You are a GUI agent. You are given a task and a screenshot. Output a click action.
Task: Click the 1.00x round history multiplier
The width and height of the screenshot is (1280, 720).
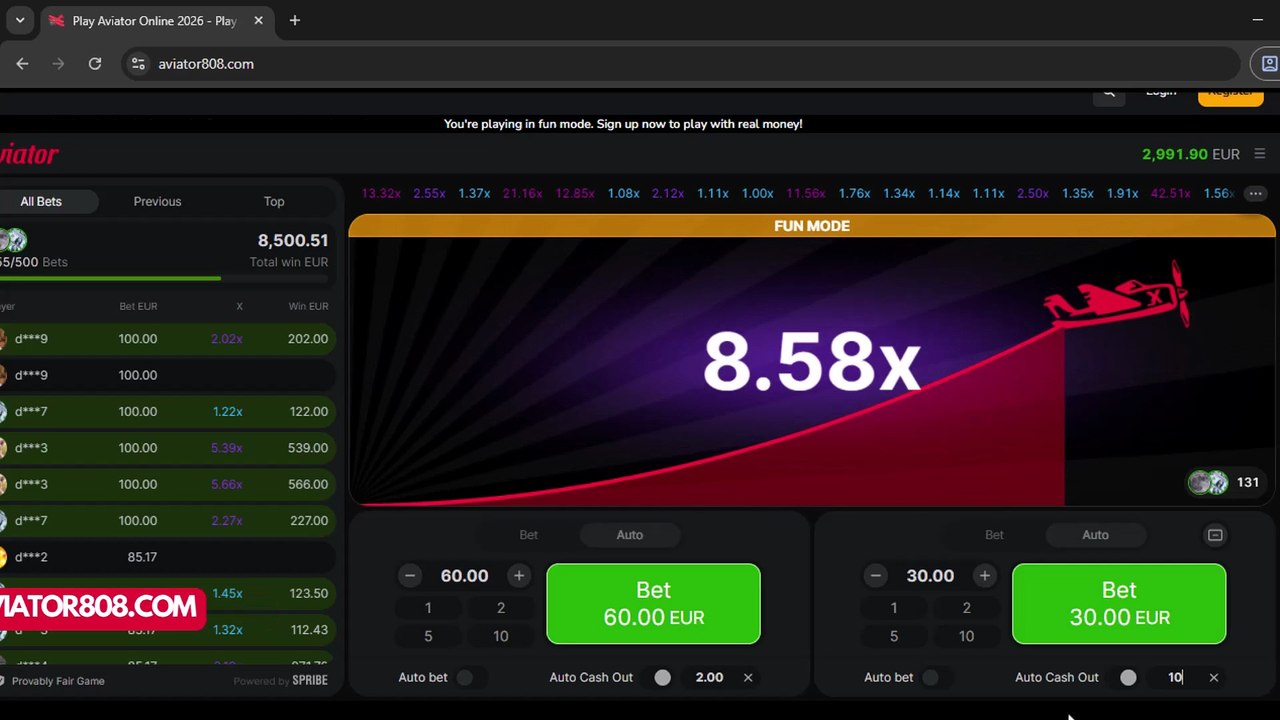tap(757, 193)
